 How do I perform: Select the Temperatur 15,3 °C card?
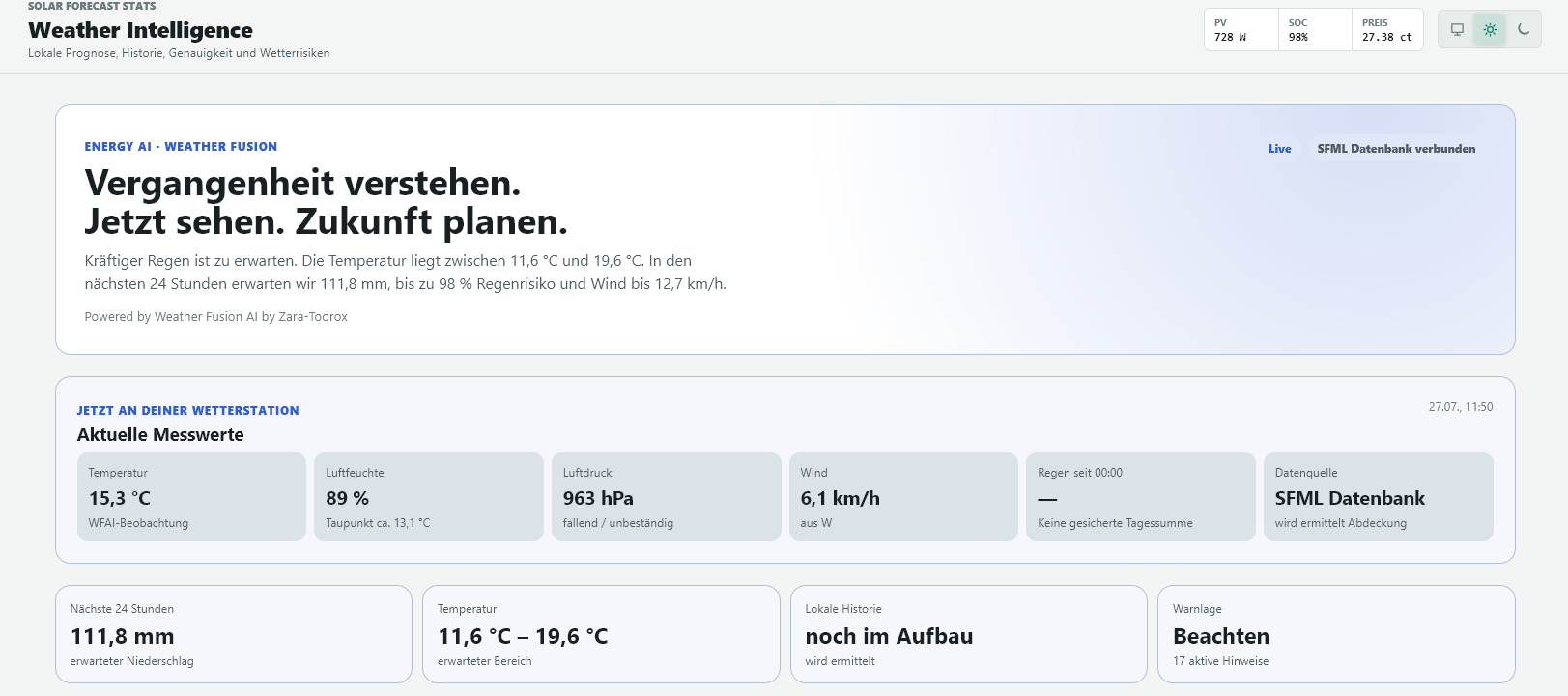click(191, 497)
